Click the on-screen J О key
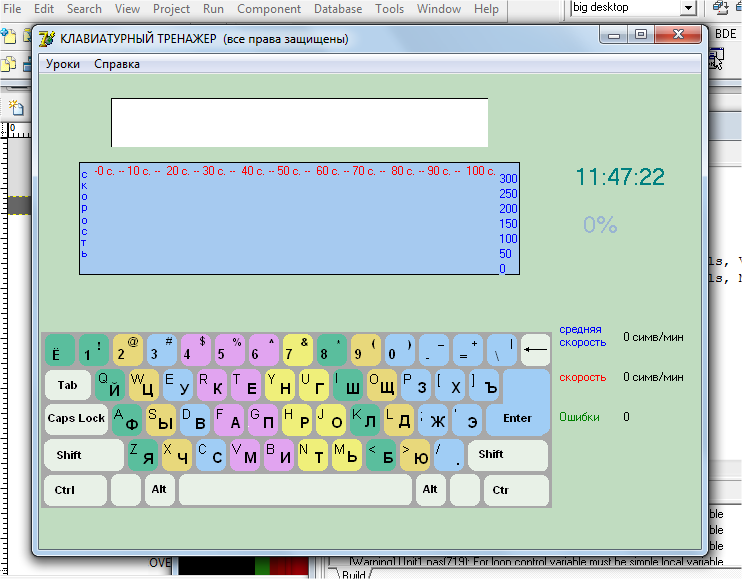The height and width of the screenshot is (579, 742). click(331, 419)
